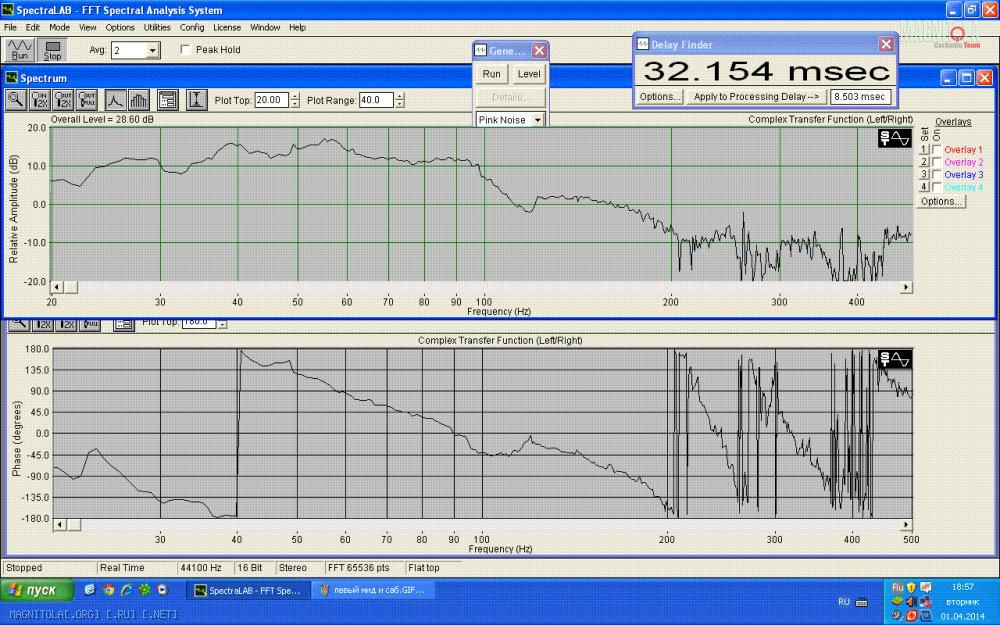Click the Spectrum plot horizontal scrollbar
This screenshot has width=1000, height=625.
[x=480, y=287]
